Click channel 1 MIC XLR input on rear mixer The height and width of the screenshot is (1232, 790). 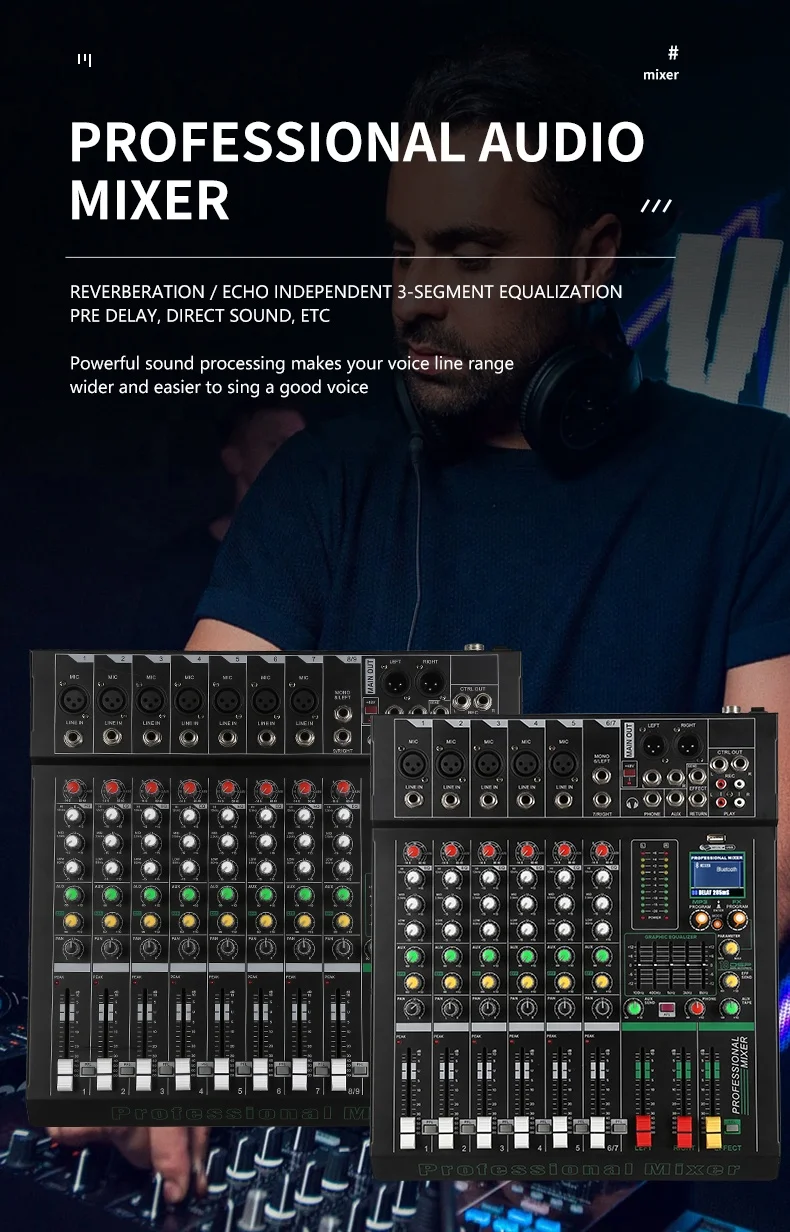[73, 700]
